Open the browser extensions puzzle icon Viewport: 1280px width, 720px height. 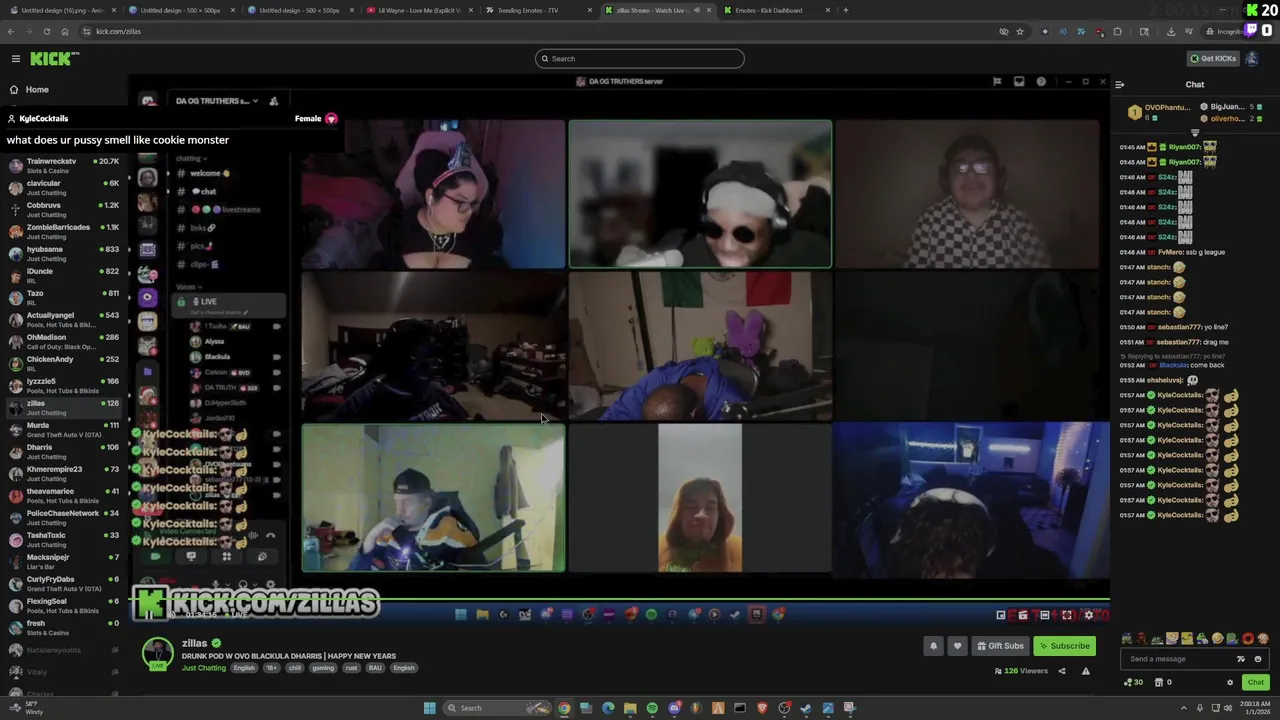point(1117,31)
